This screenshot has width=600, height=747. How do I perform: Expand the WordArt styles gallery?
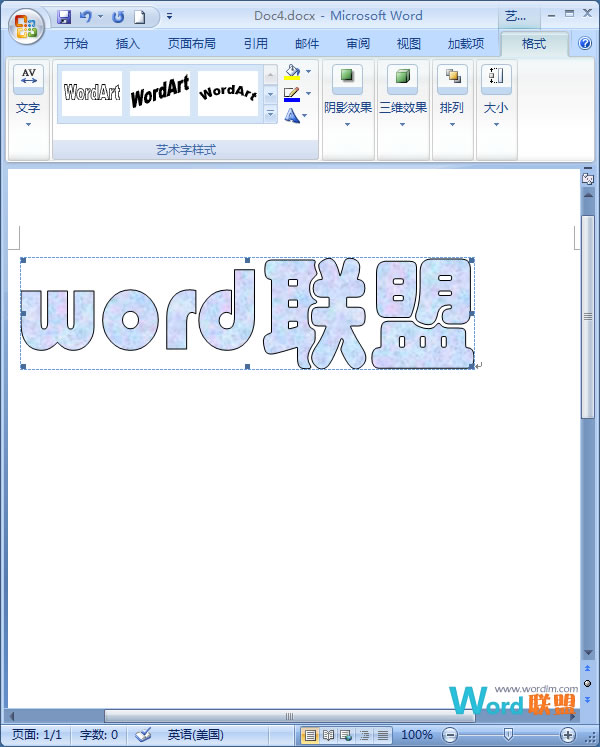270,114
